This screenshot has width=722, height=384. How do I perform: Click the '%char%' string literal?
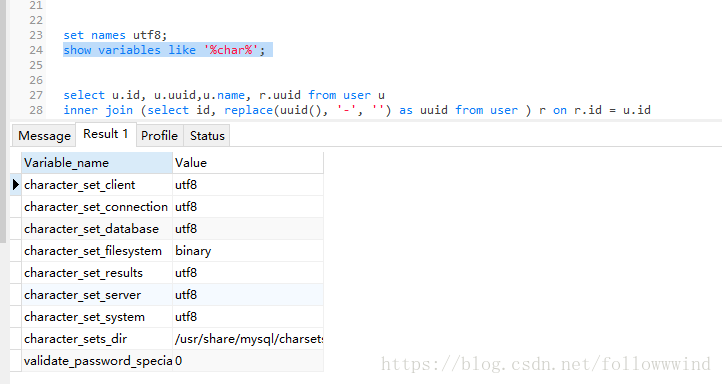230,50
